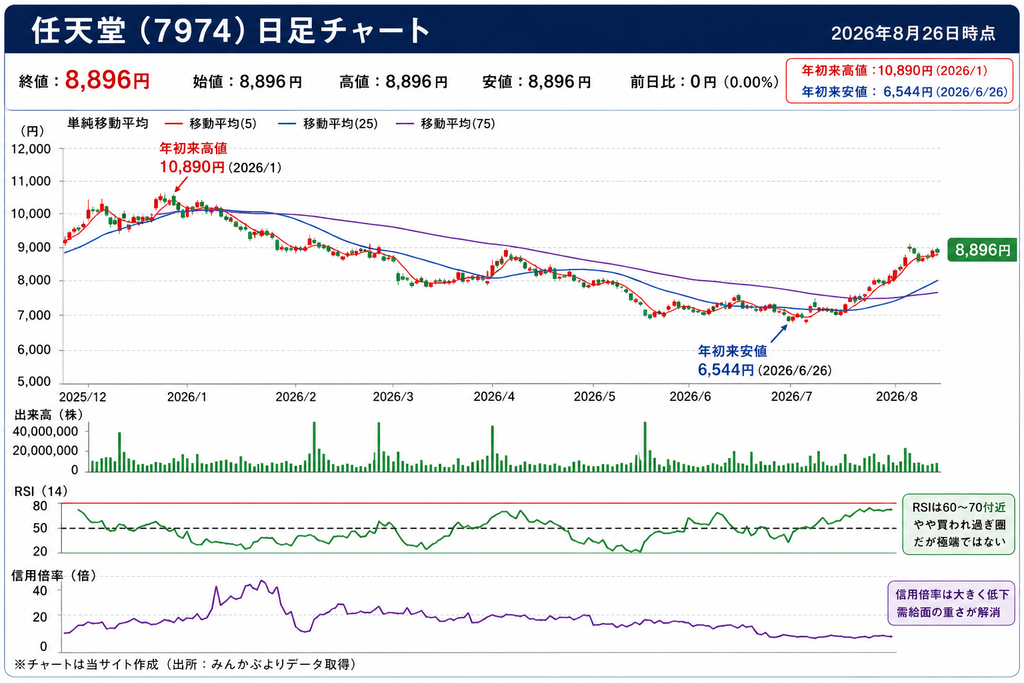Click the RSI 50 axis label
Image resolution: width=1024 pixels, height=683 pixels.
(x=40, y=528)
